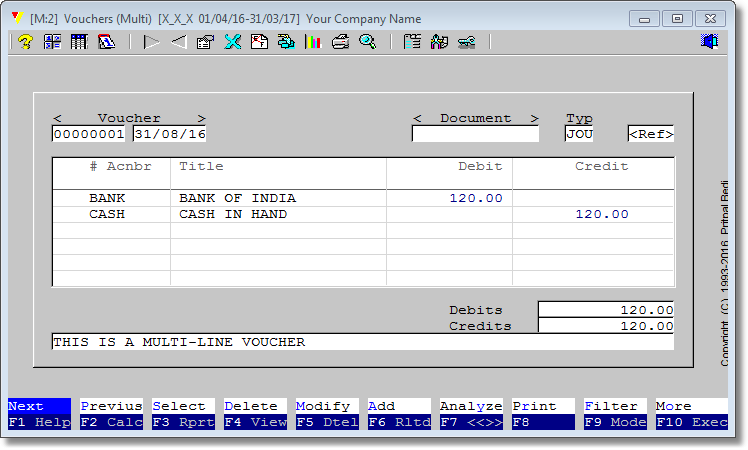Go to previous voucher with left arrow icon

[x=178, y=42]
